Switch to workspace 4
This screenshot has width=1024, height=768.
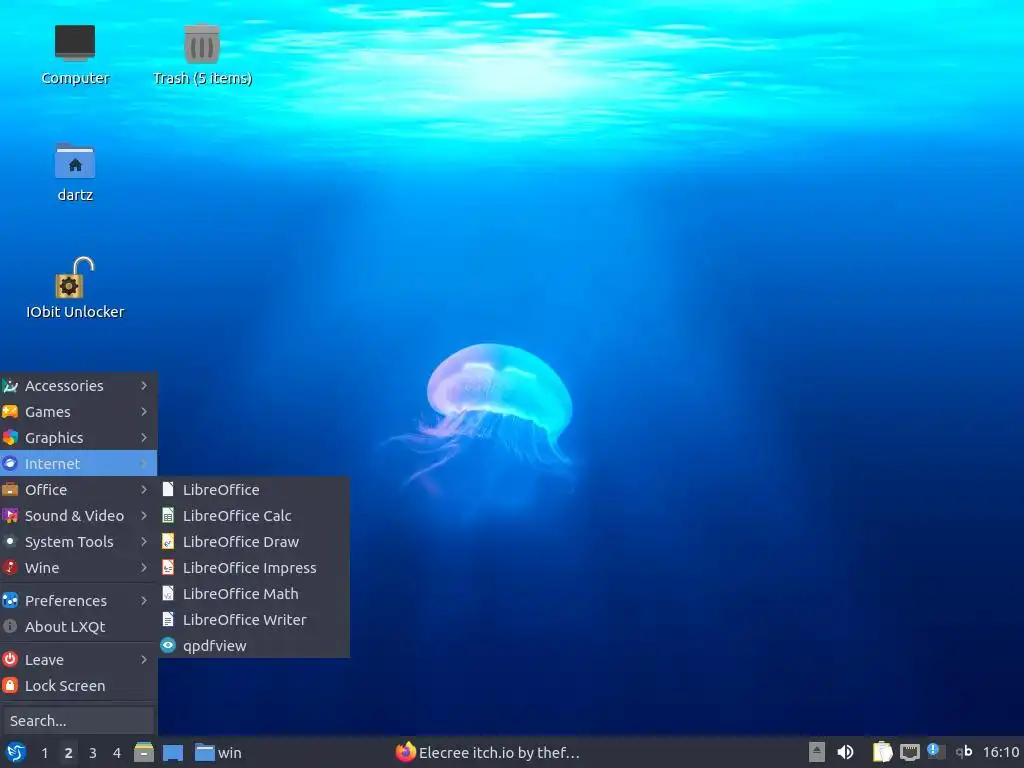[x=116, y=753]
